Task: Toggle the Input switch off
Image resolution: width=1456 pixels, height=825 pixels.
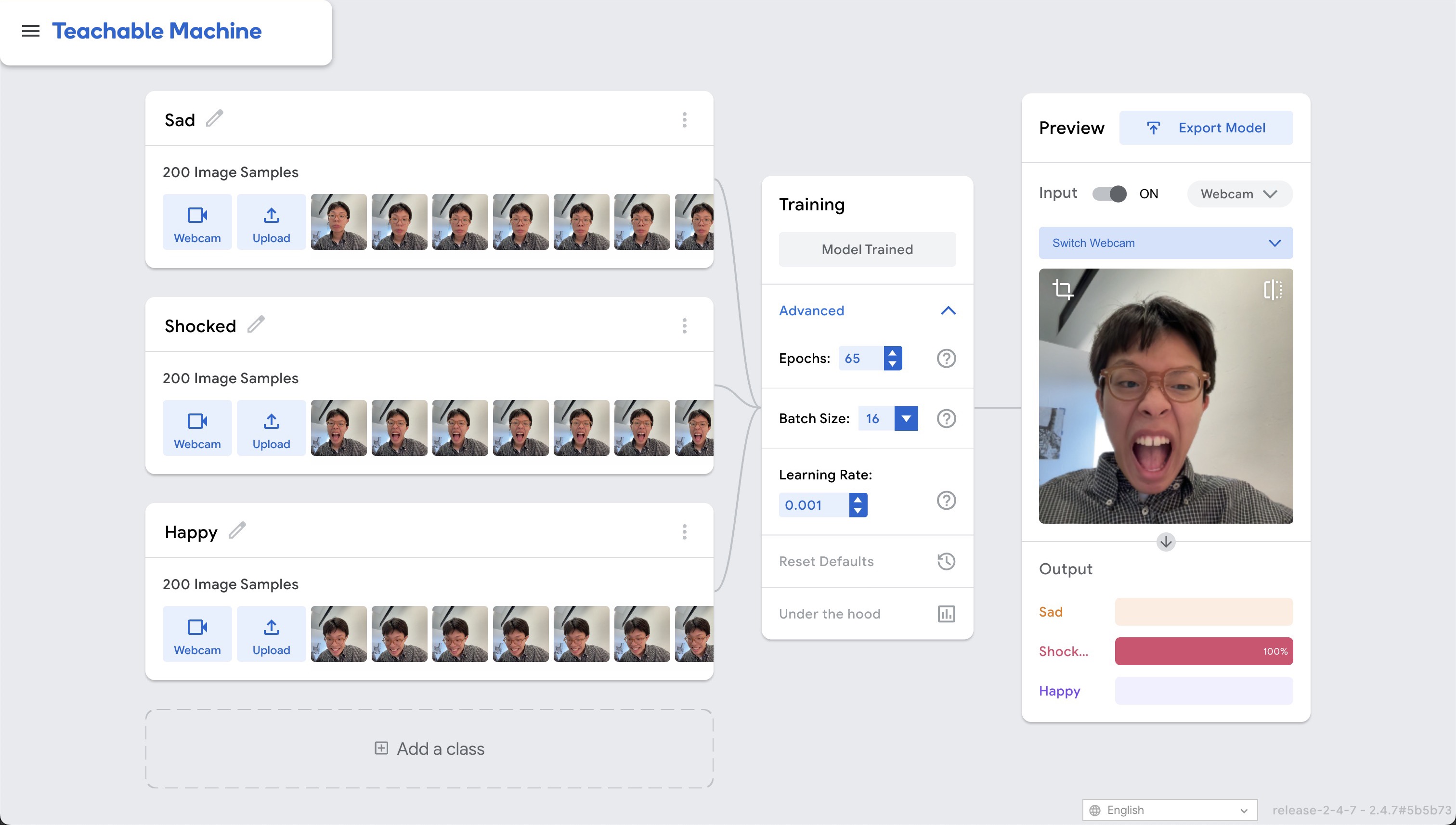Action: tap(1110, 194)
